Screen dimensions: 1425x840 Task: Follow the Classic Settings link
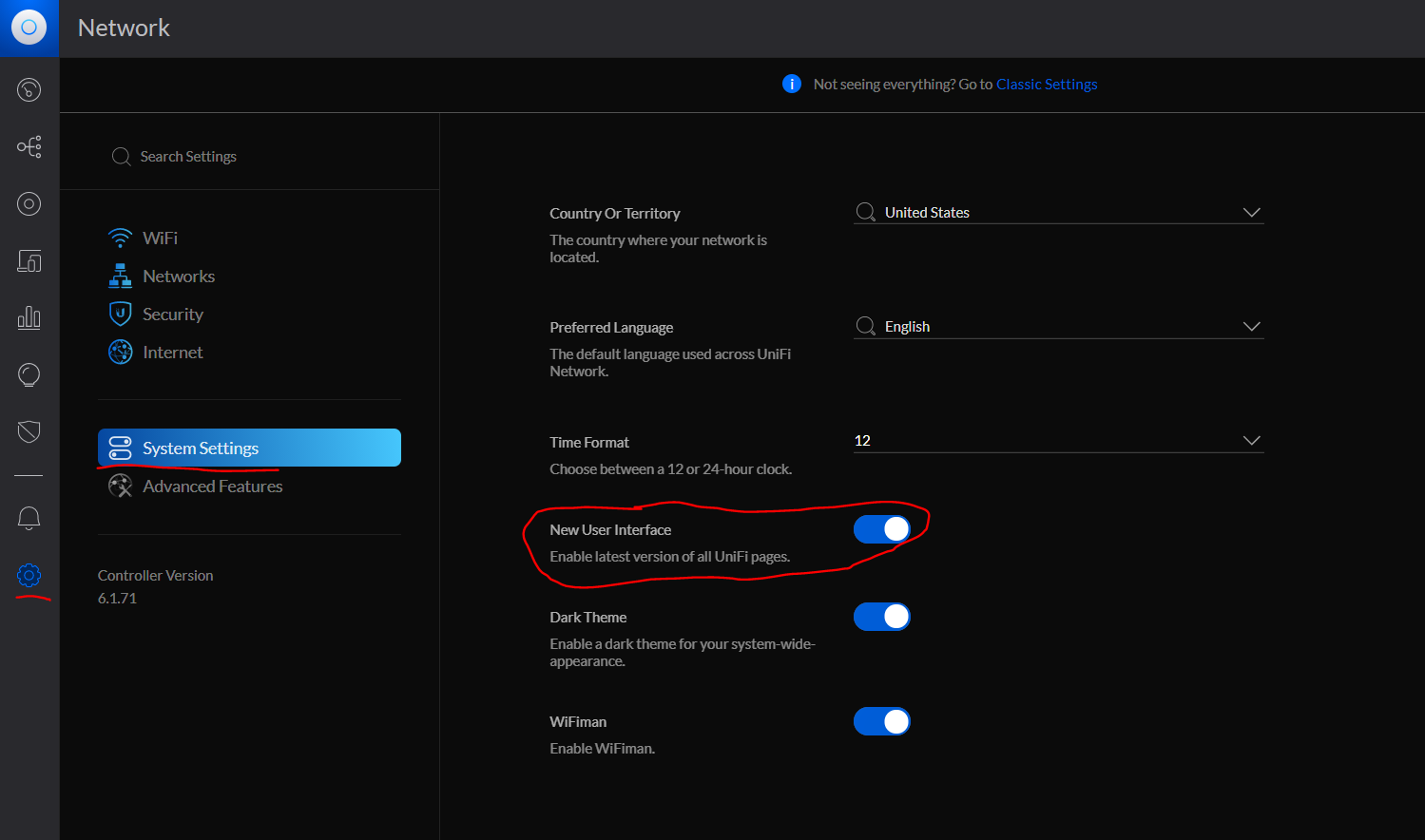pyautogui.click(x=1047, y=85)
